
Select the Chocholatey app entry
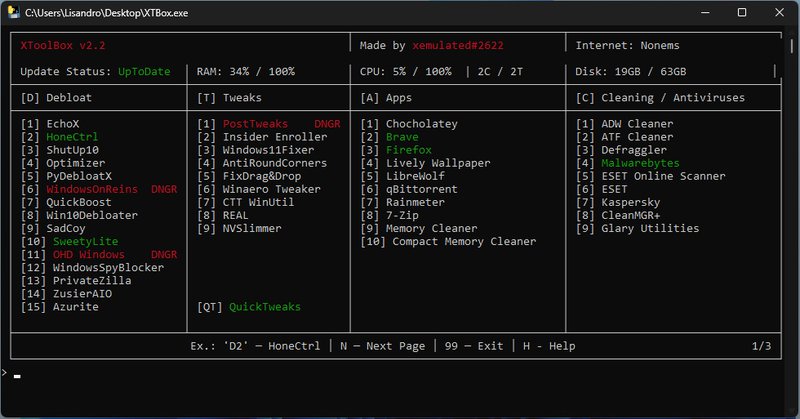[x=409, y=124]
